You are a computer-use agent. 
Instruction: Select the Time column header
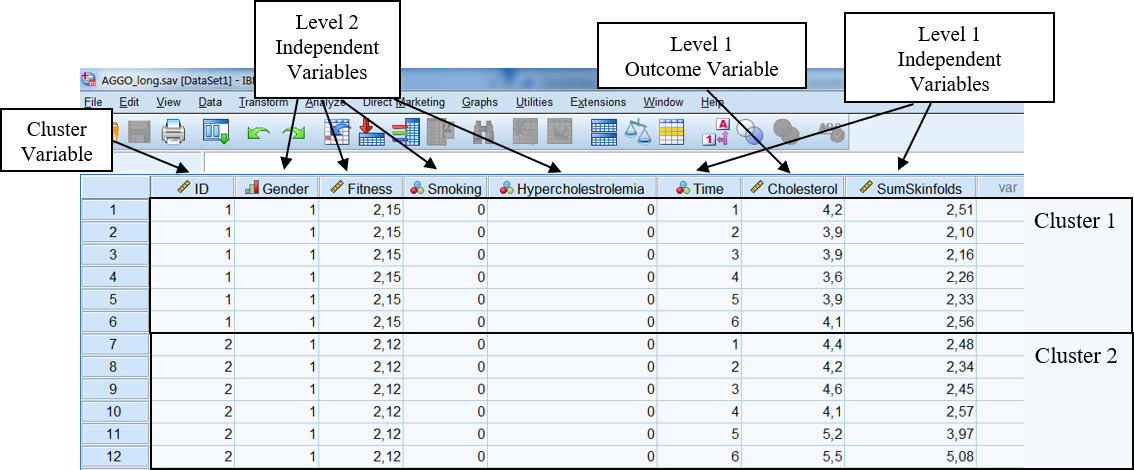point(699,189)
